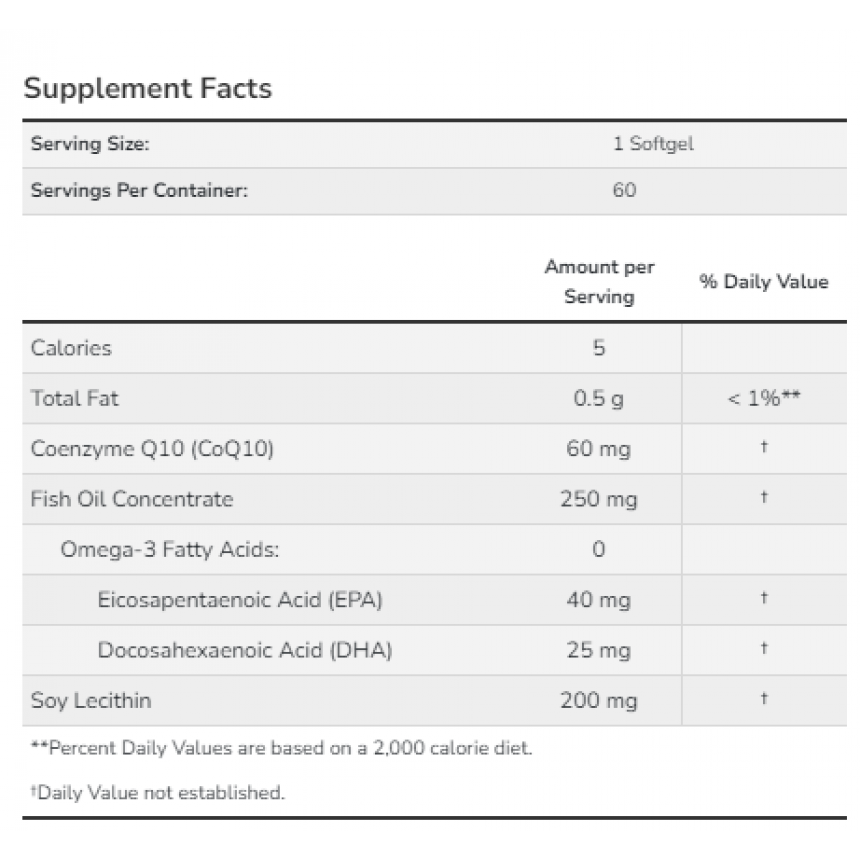Click the % Daily Value column header
Viewport: 860px width, 860px height.
763,281
